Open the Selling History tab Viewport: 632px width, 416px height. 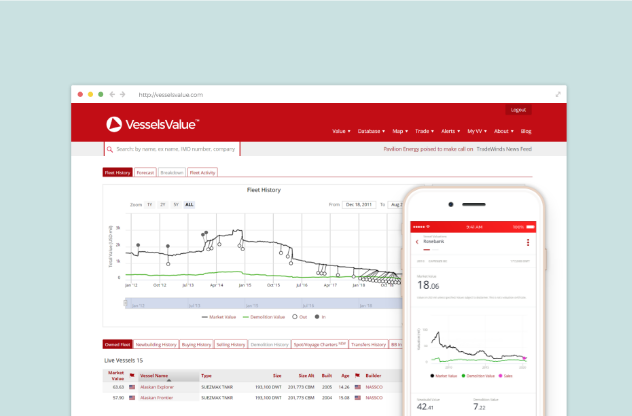pyautogui.click(x=231, y=345)
